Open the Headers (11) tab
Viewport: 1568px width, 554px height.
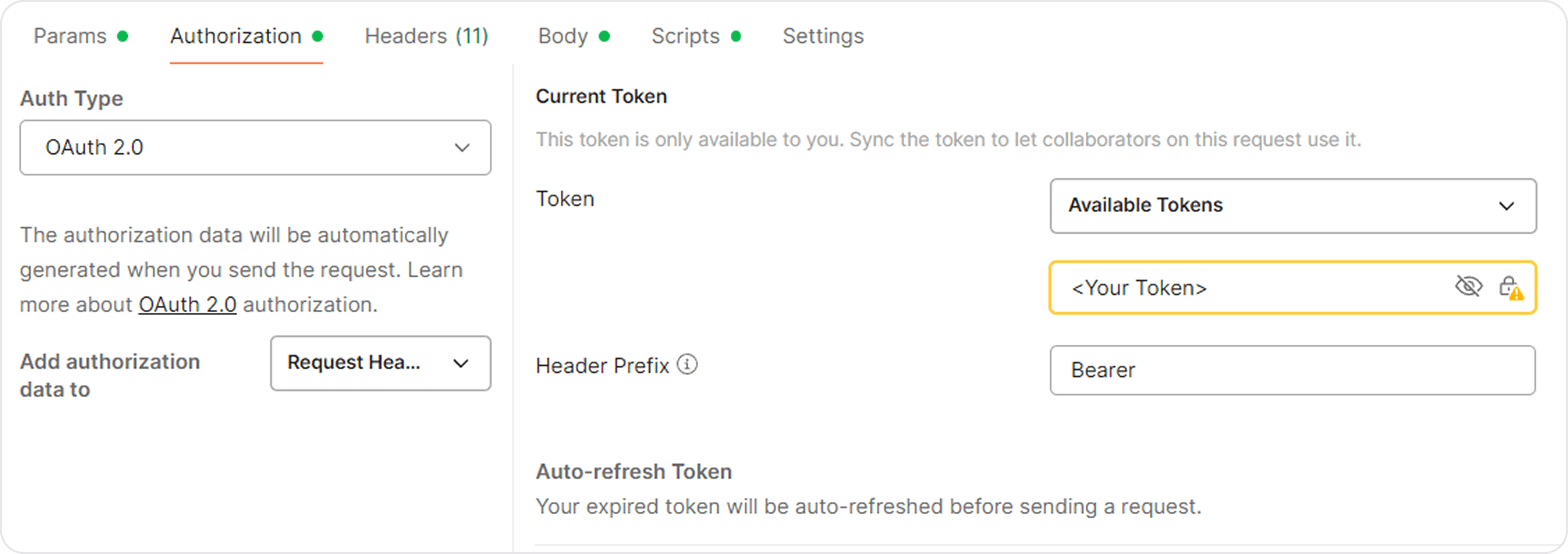coord(426,36)
